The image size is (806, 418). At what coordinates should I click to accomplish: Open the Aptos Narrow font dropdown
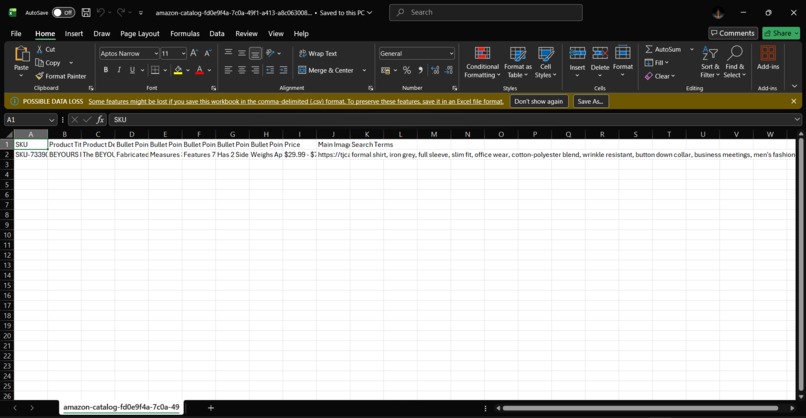[x=156, y=53]
